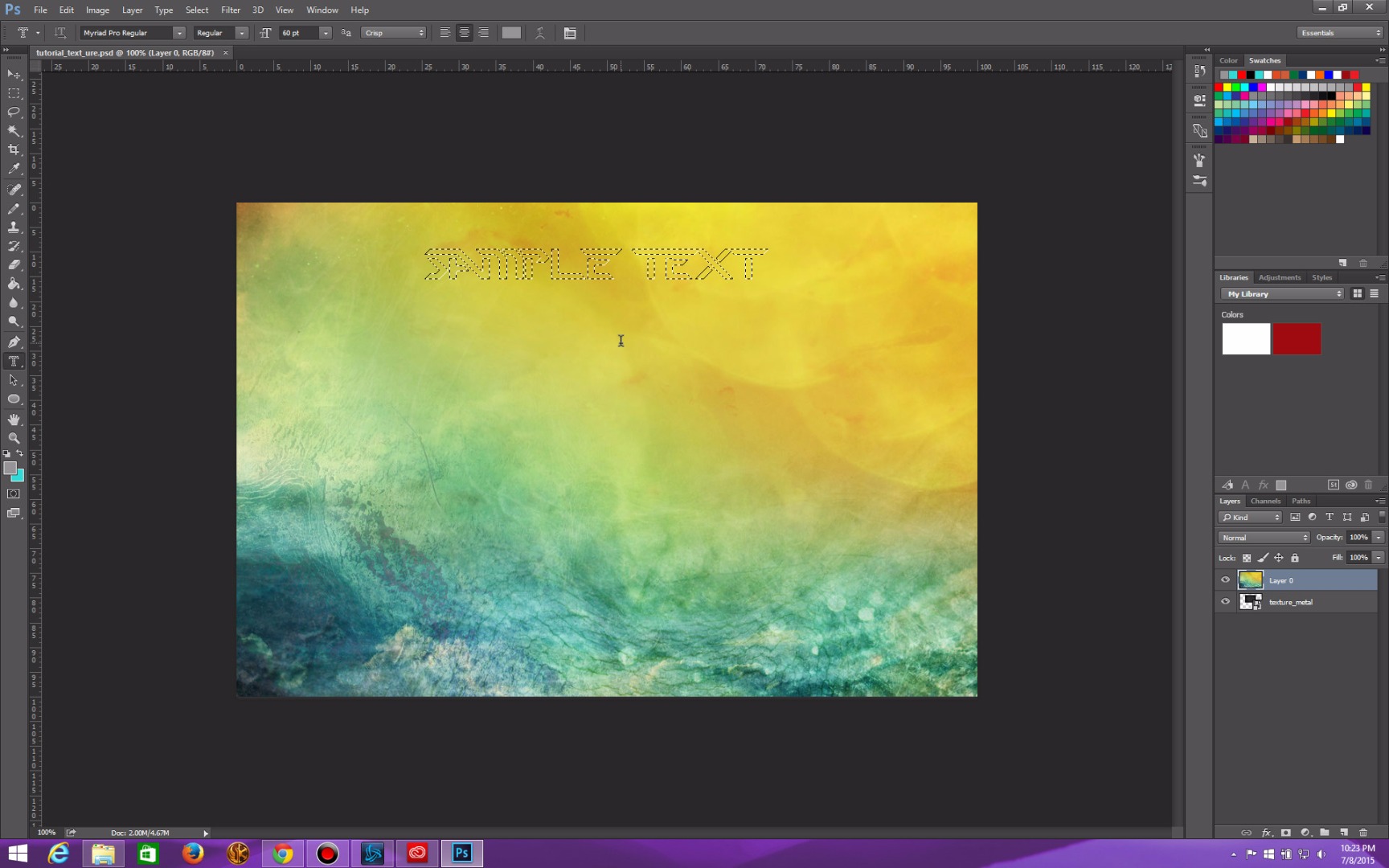Select the Move tool
Screen dimensions: 1389x868
(x=14, y=74)
